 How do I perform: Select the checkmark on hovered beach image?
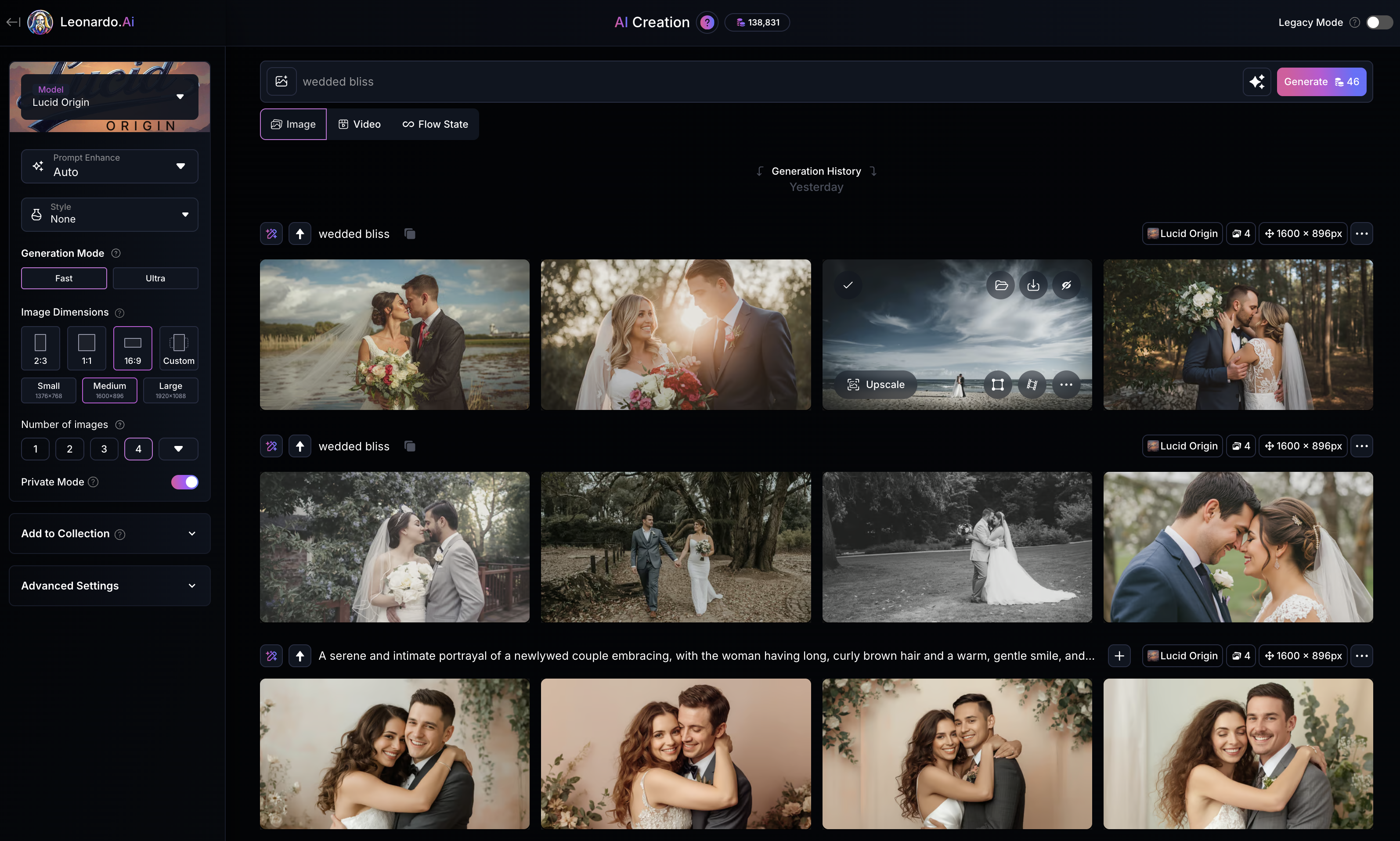tap(848, 285)
